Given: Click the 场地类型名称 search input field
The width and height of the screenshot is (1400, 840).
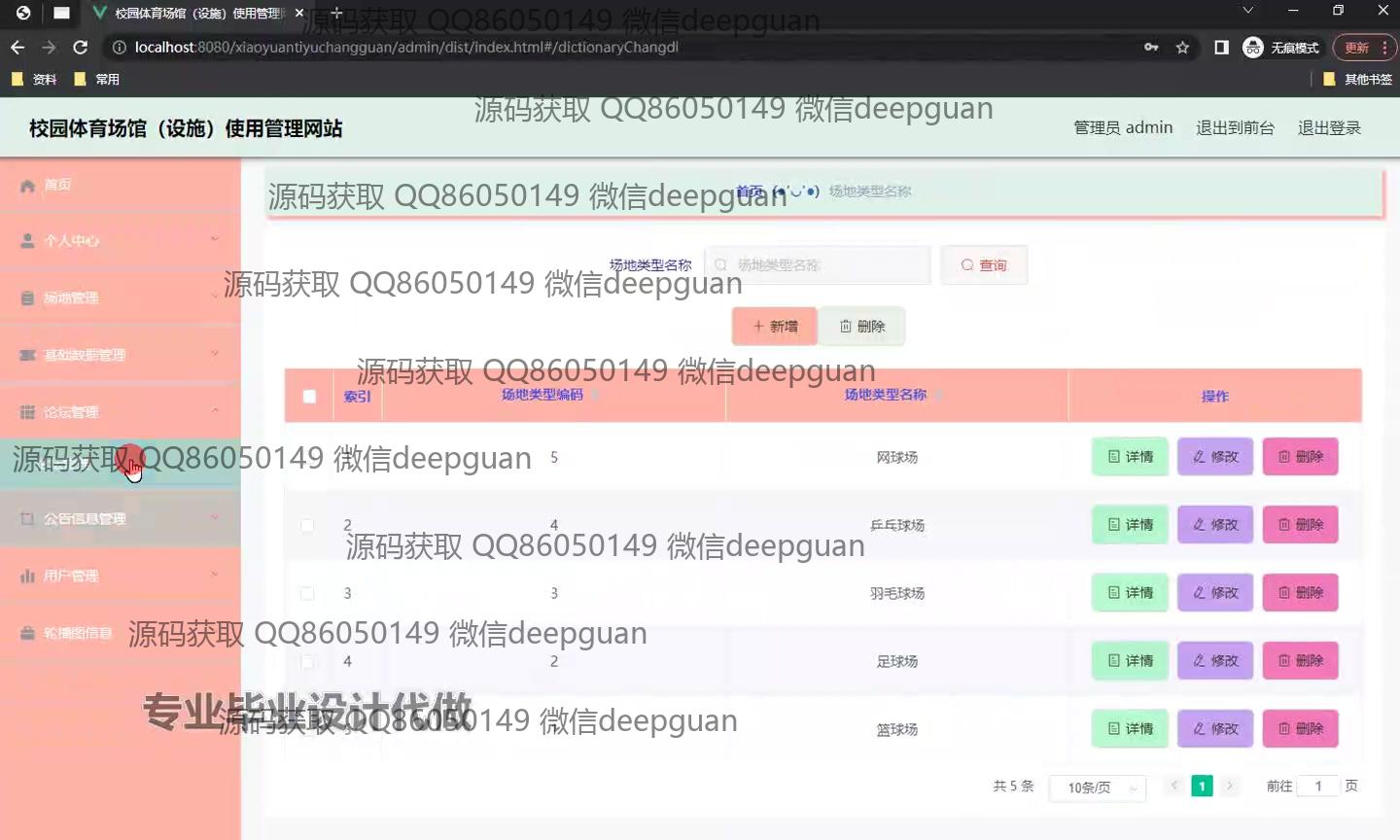Looking at the screenshot, I should pyautogui.click(x=819, y=265).
